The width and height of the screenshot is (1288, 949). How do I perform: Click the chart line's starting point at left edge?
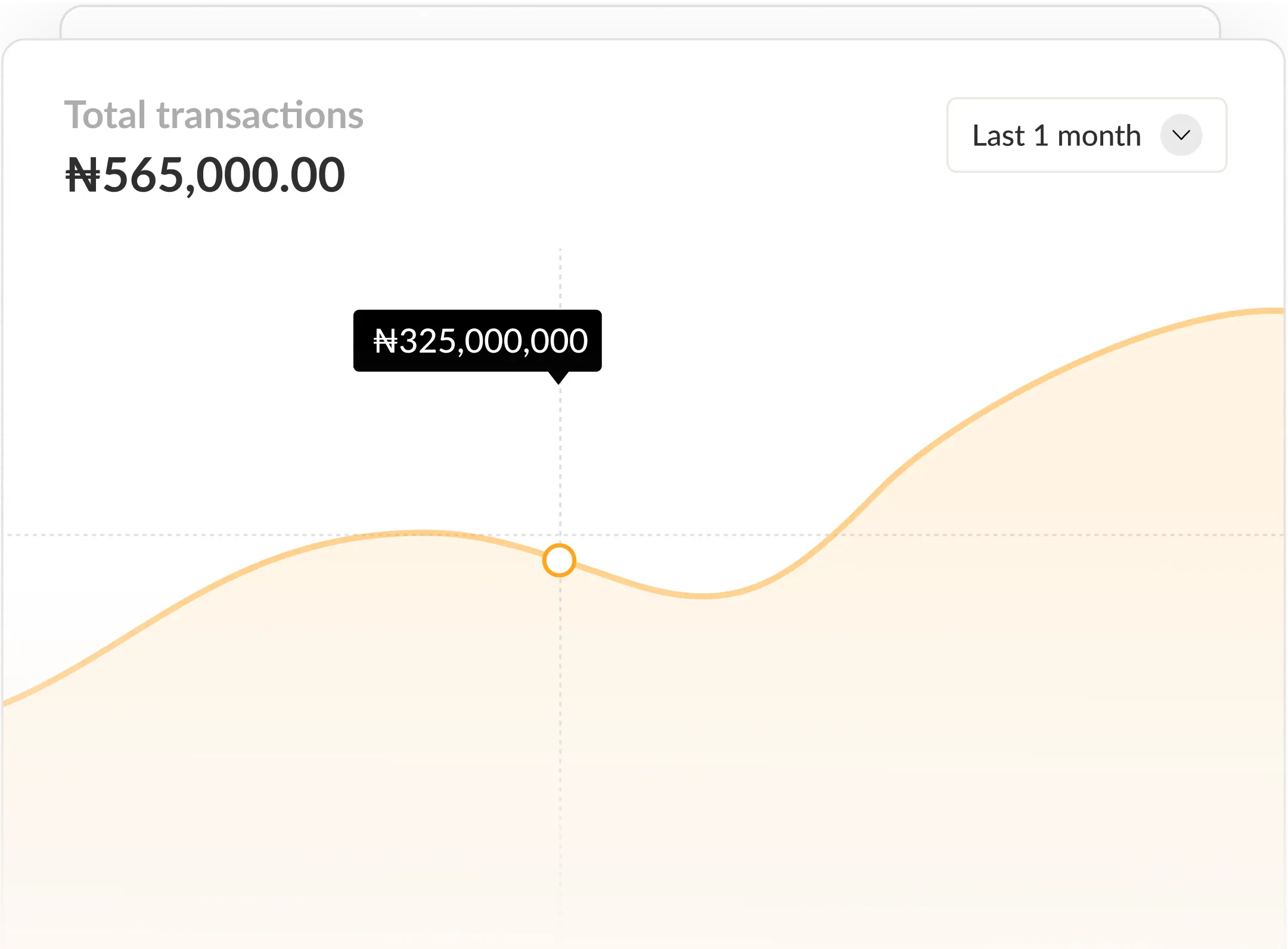pos(7,703)
